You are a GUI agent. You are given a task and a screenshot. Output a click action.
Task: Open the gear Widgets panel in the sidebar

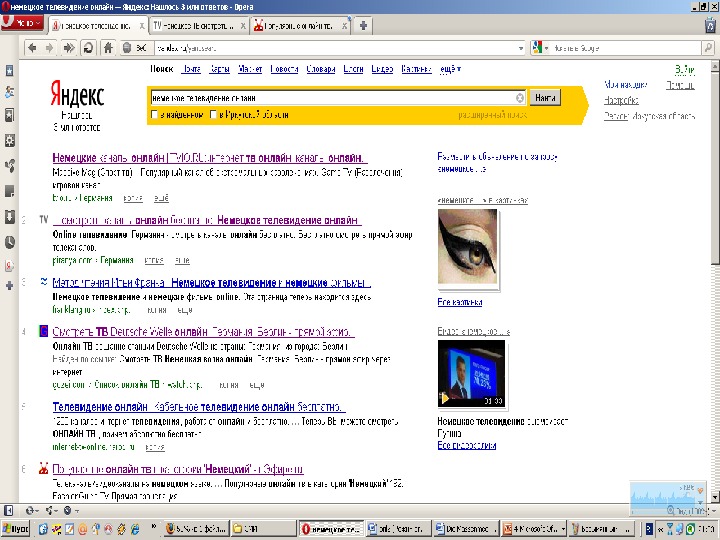[x=9, y=141]
